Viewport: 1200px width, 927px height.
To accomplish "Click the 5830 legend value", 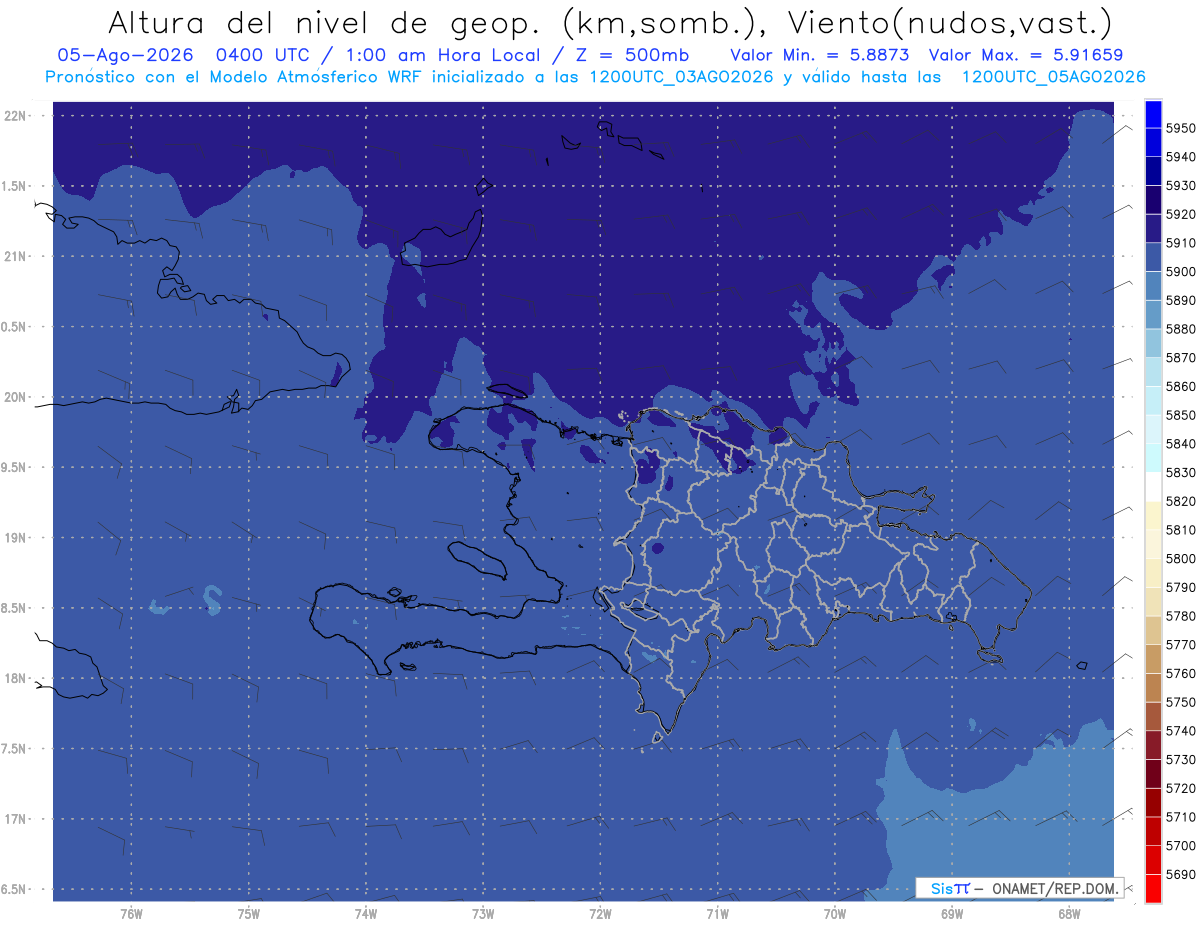I will point(1180,473).
